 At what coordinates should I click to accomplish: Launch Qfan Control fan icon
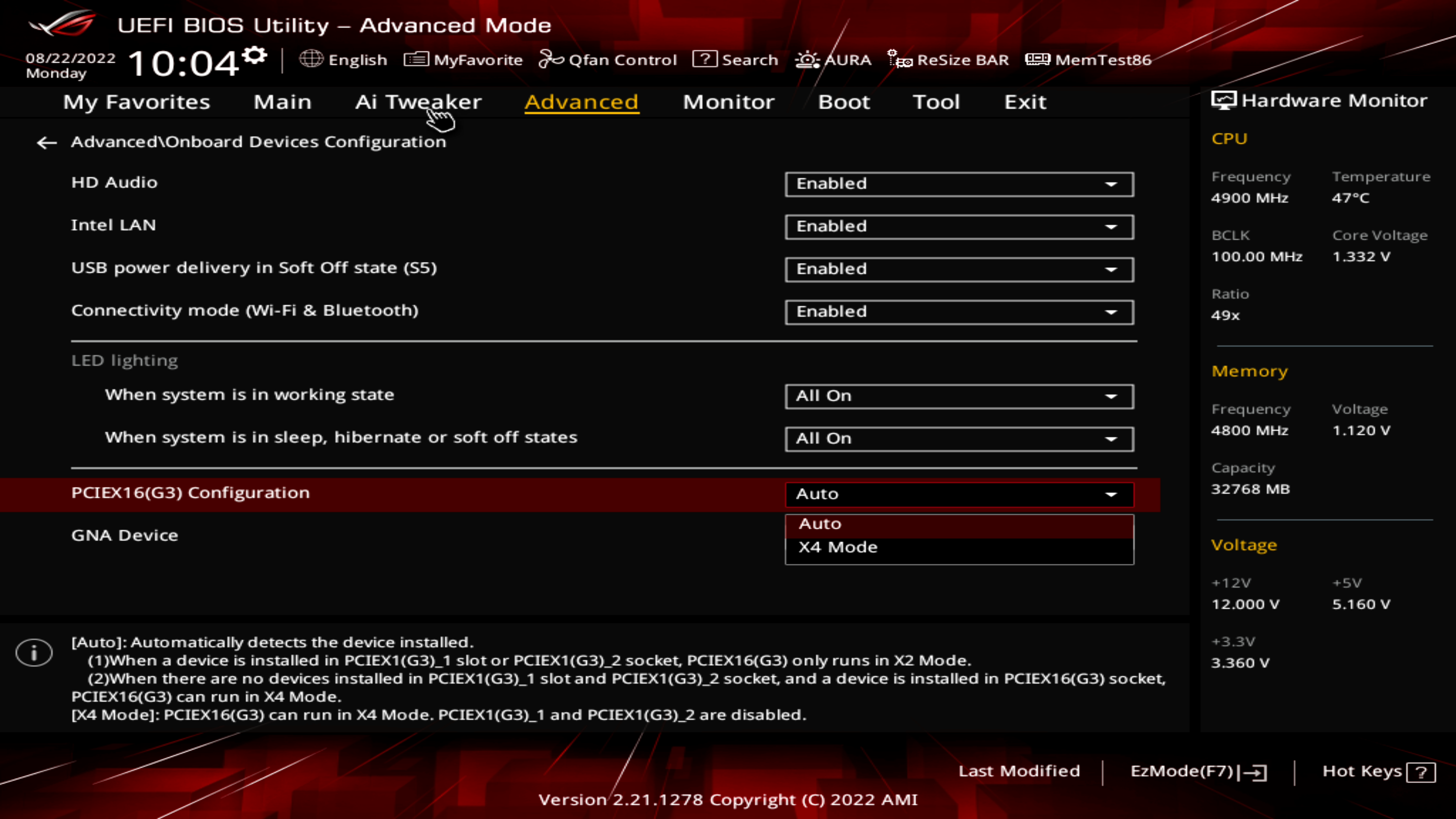[x=551, y=59]
